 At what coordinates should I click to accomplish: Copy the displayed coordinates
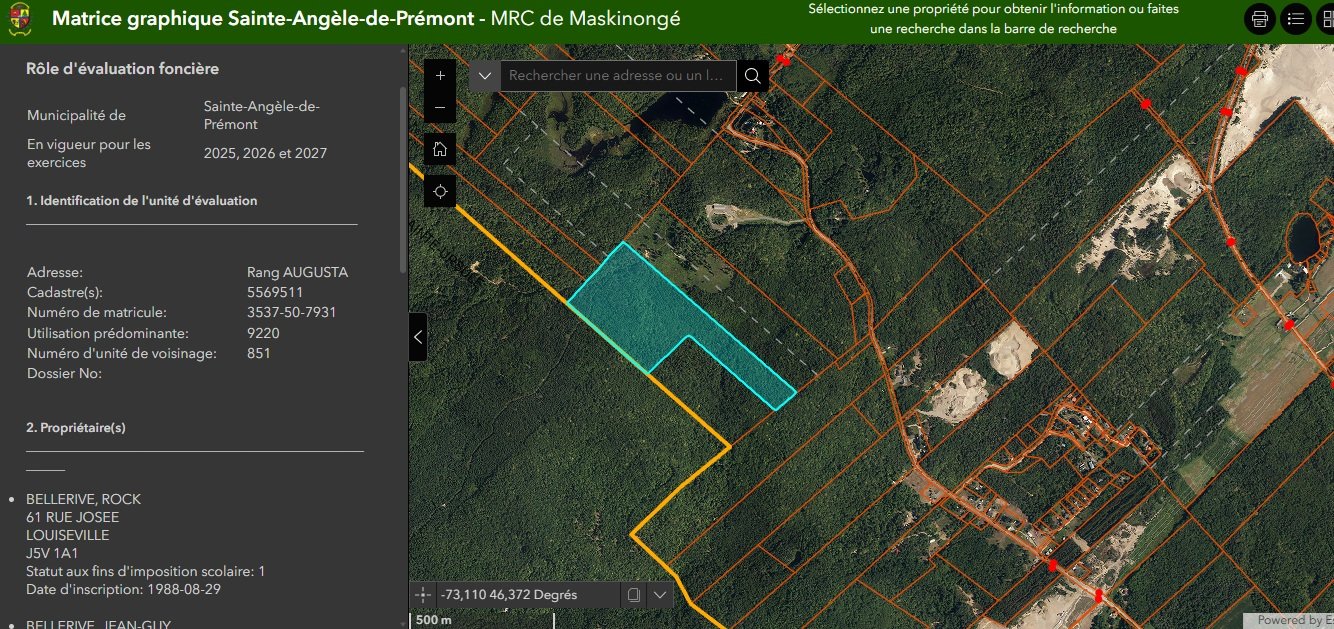pos(633,595)
